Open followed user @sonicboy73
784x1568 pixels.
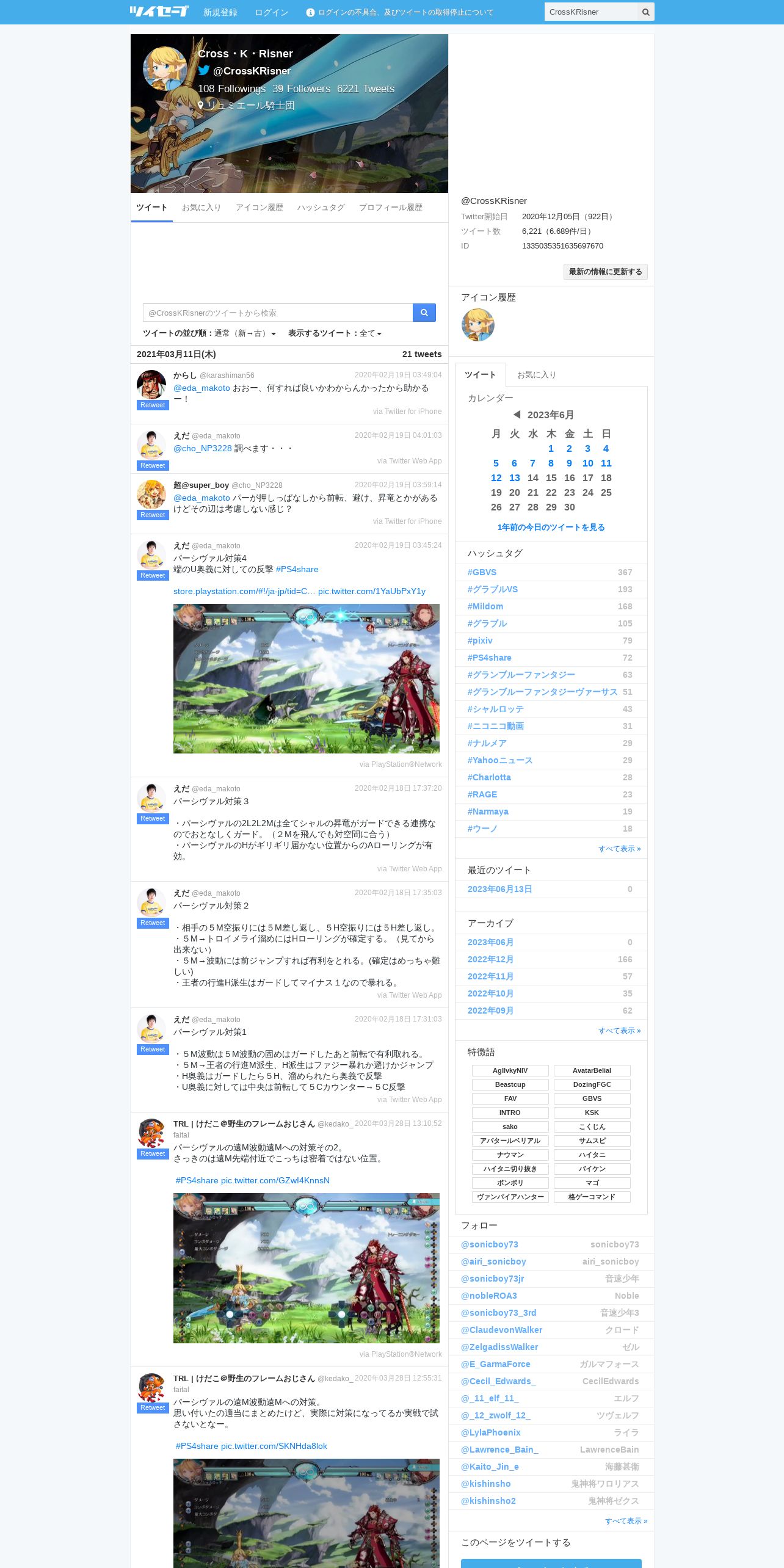[490, 1244]
